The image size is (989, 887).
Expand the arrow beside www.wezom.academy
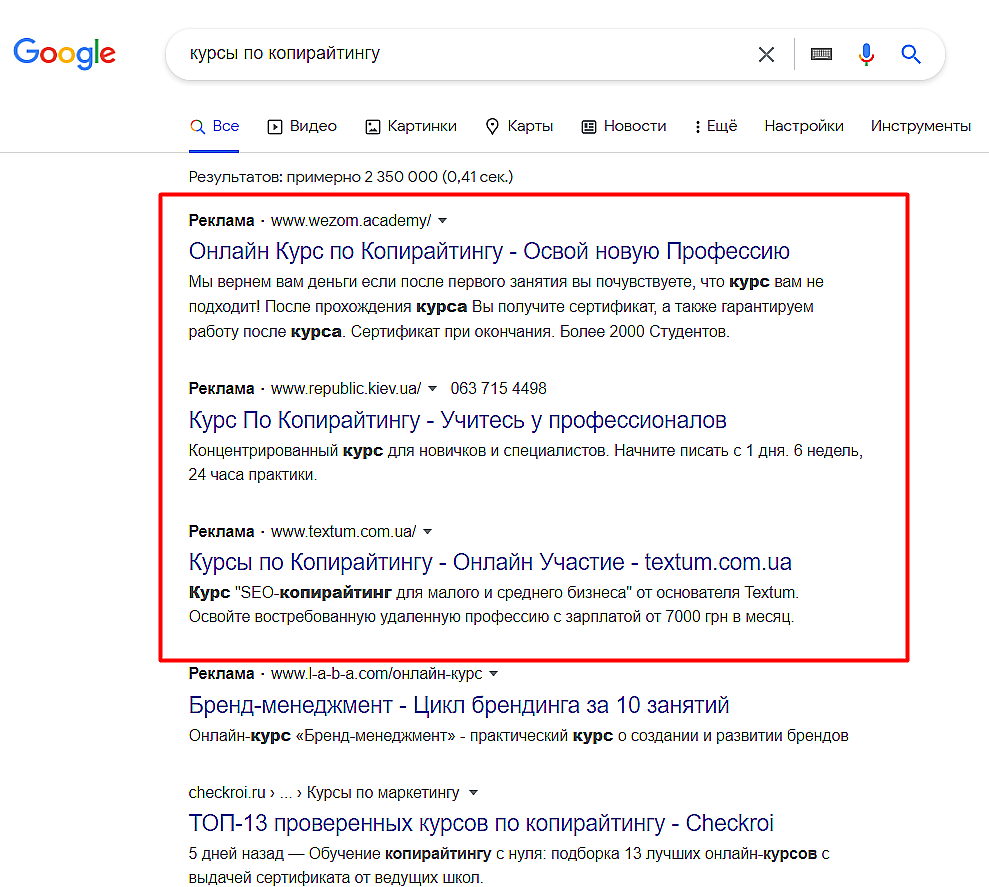click(x=443, y=221)
